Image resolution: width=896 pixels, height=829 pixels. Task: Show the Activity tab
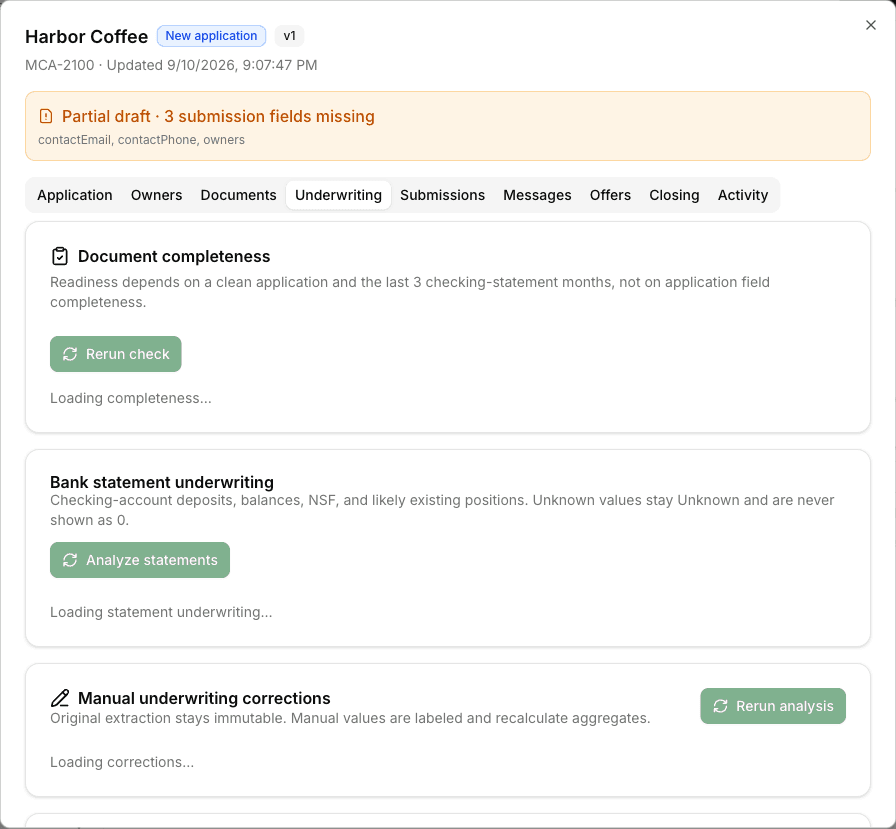tap(743, 195)
